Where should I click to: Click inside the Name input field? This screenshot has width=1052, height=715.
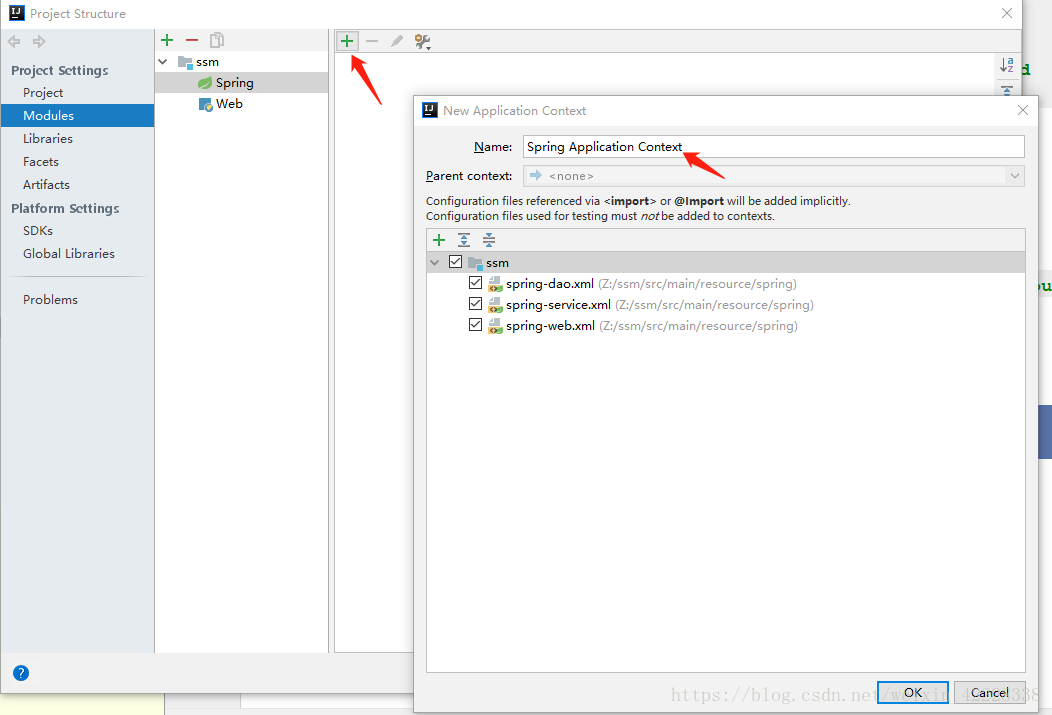(700, 146)
